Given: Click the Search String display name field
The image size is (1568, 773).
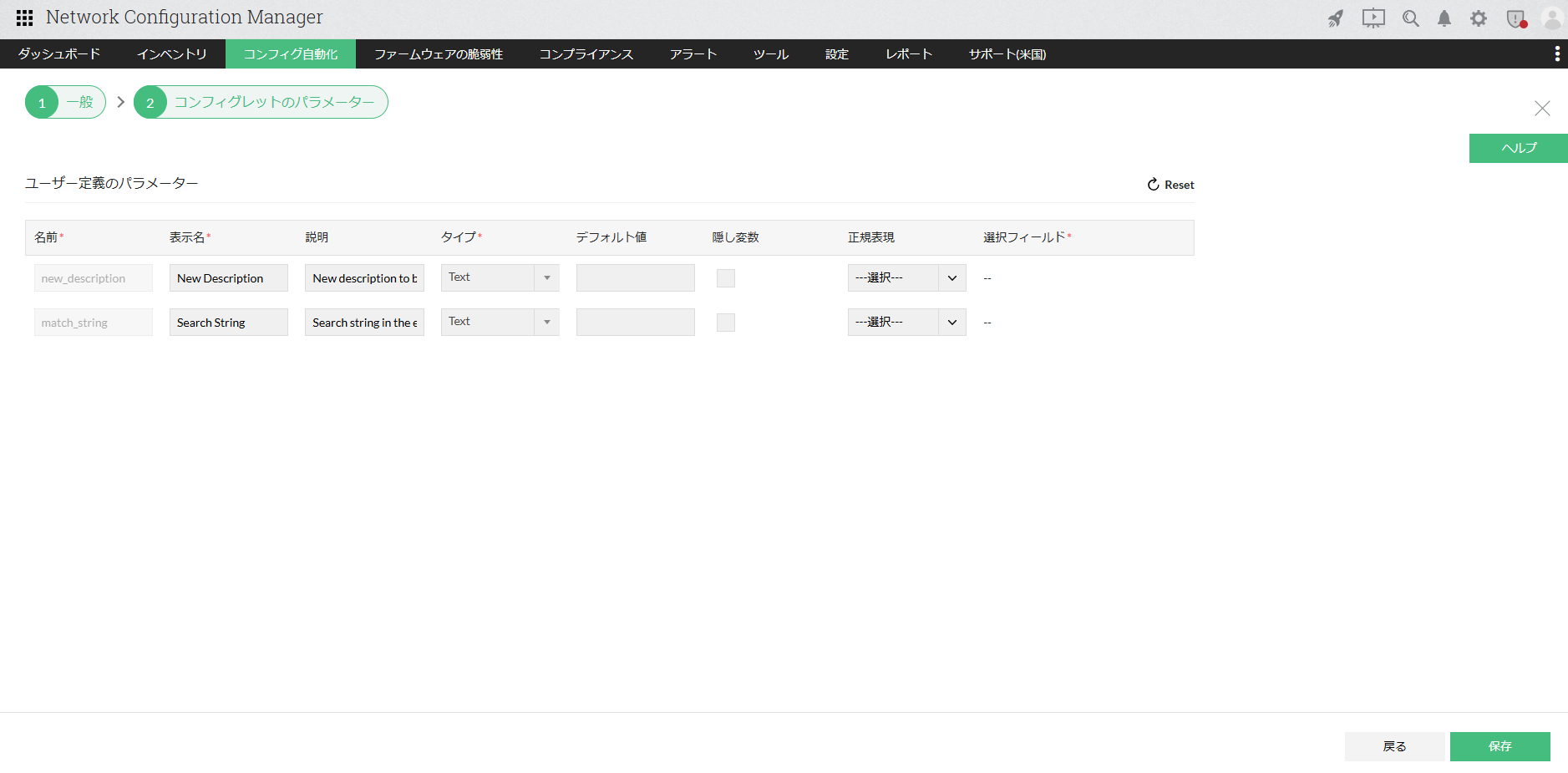Looking at the screenshot, I should [x=229, y=323].
